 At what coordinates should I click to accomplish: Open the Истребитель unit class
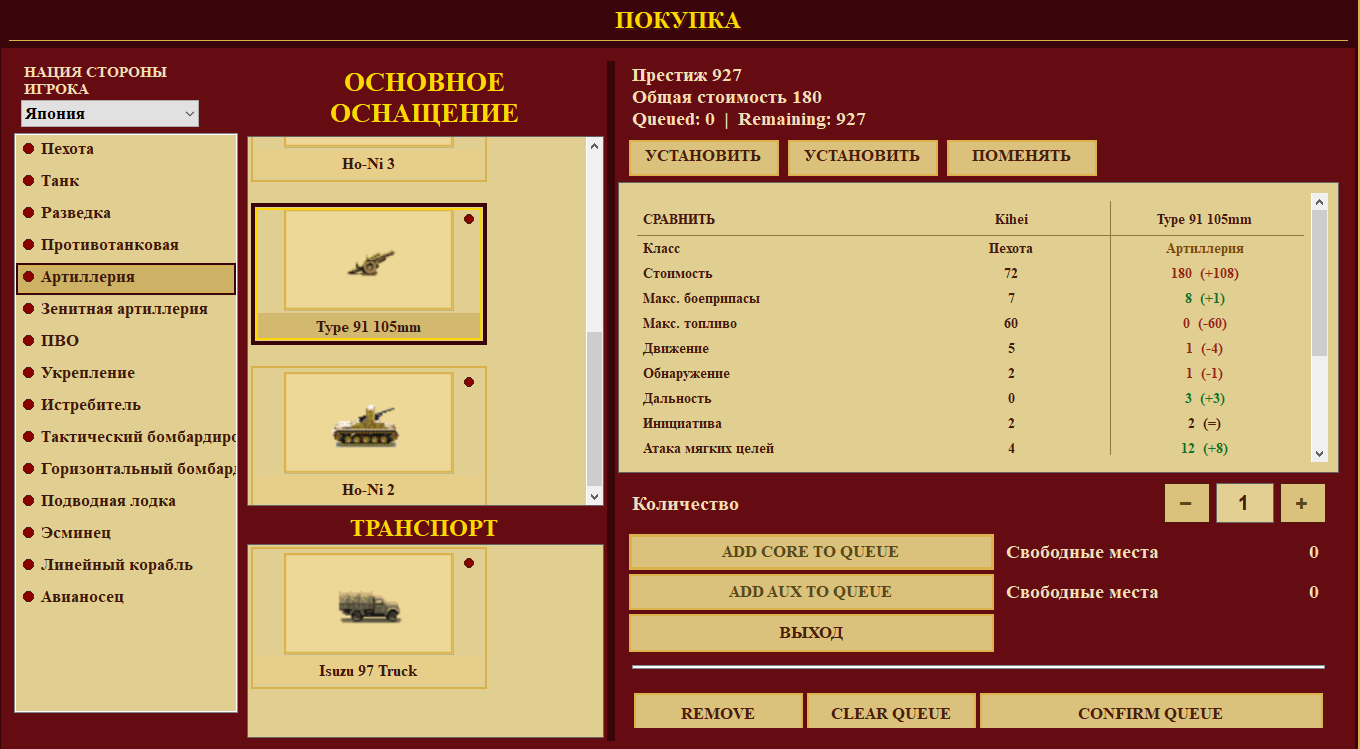pos(126,405)
